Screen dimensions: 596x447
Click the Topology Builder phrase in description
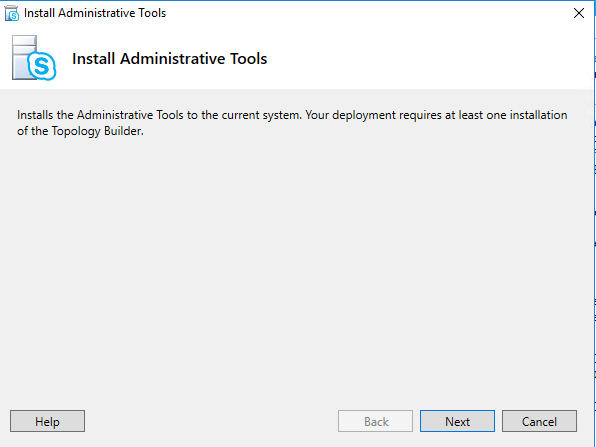point(97,131)
